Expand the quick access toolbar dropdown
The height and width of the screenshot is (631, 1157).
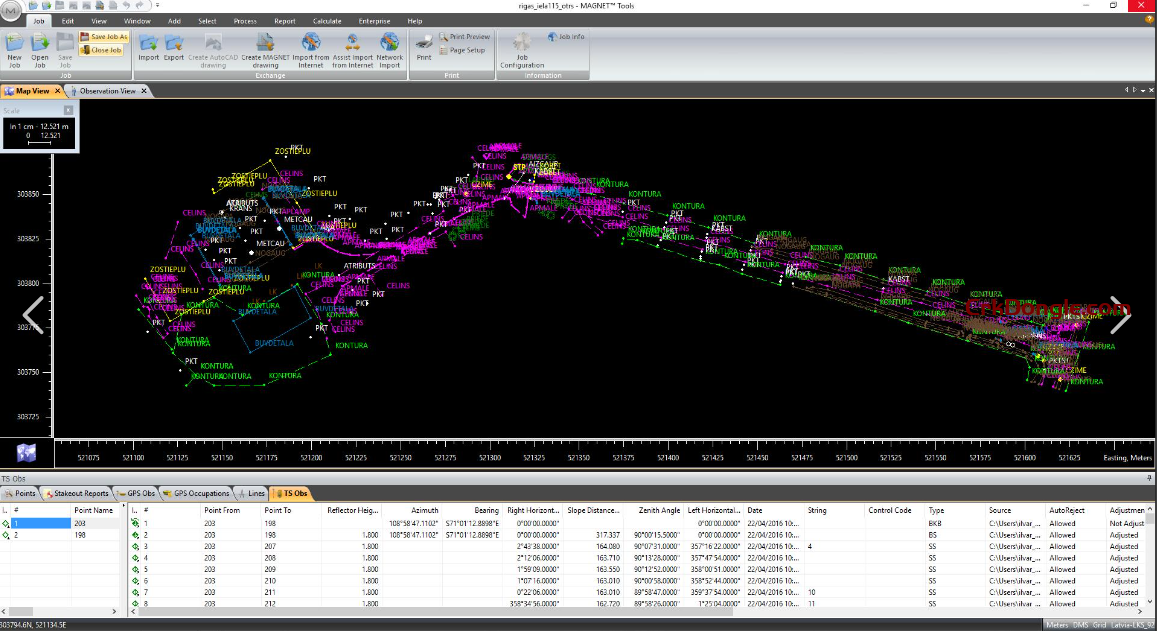point(157,5)
